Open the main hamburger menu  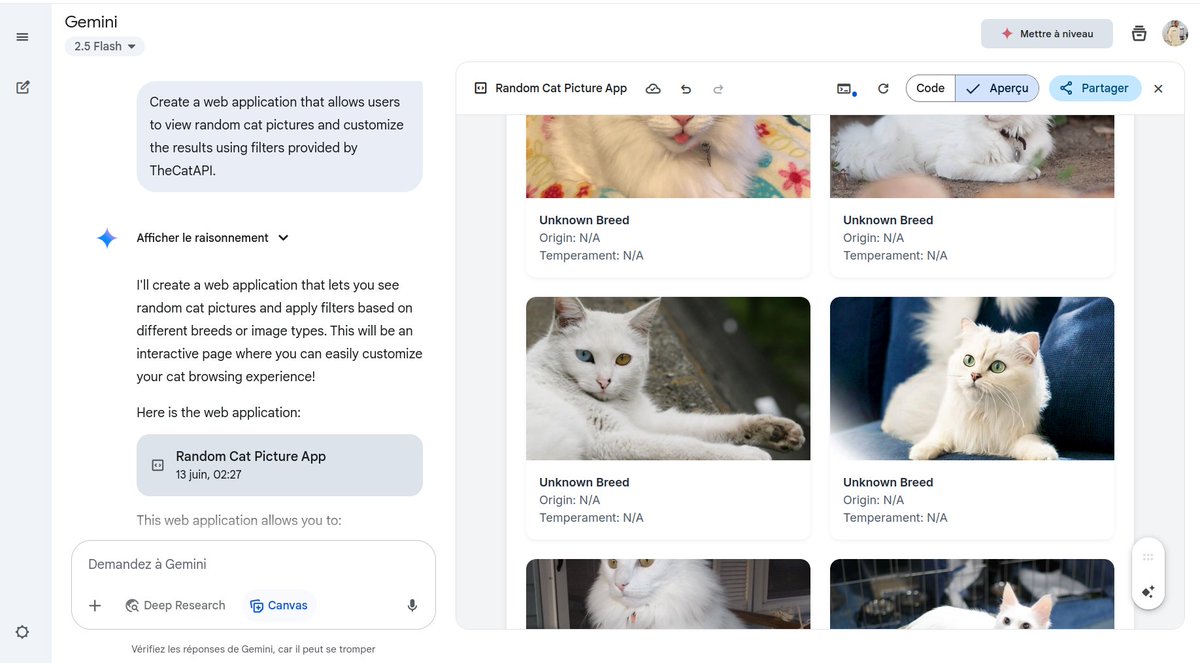[22, 37]
